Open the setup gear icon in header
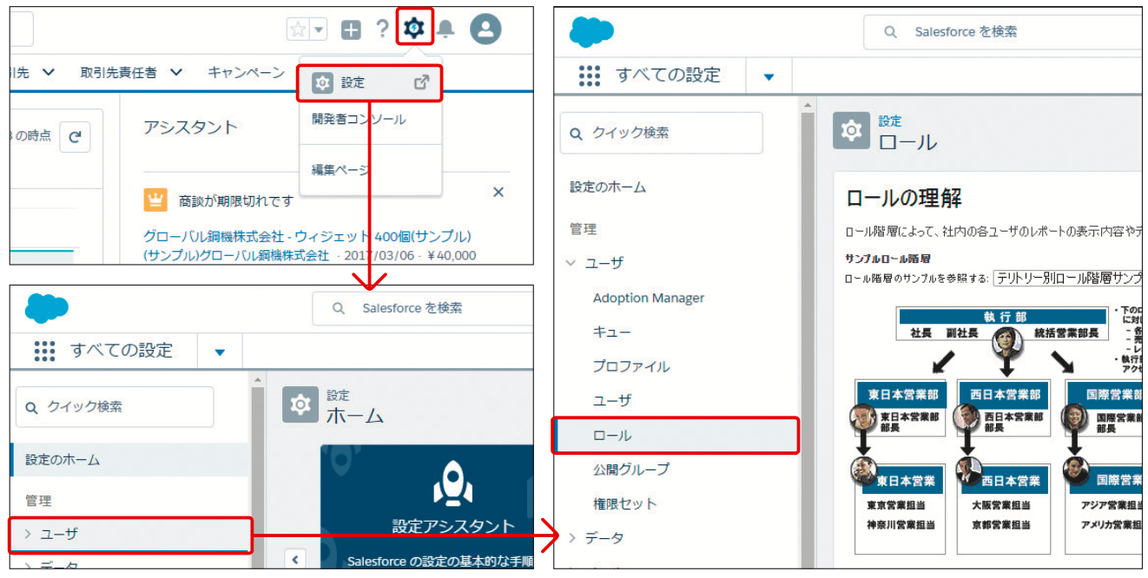Image resolution: width=1148 pixels, height=578 pixels. 414,29
